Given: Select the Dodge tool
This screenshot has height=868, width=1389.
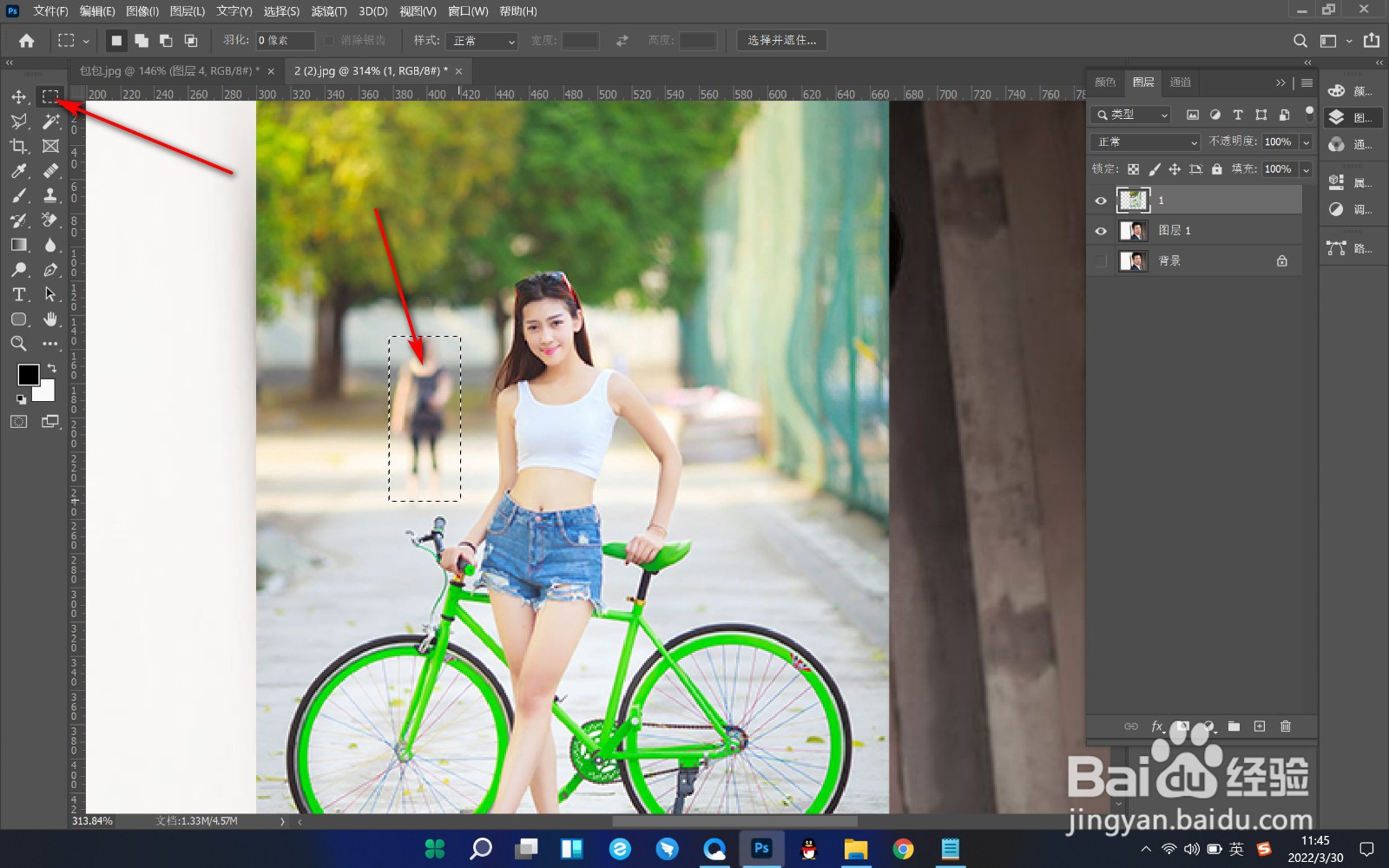Looking at the screenshot, I should point(18,270).
